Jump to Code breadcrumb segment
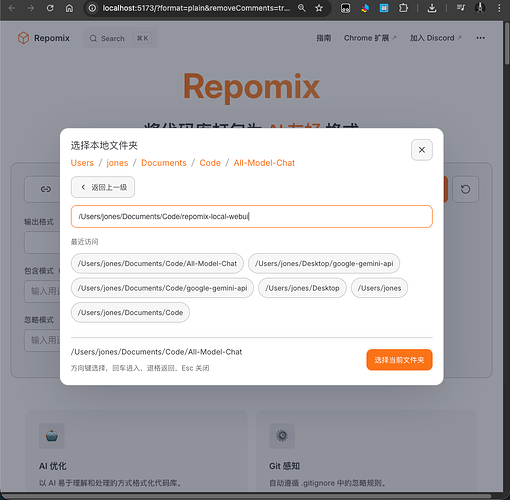Viewport: 510px width, 500px height. 210,163
